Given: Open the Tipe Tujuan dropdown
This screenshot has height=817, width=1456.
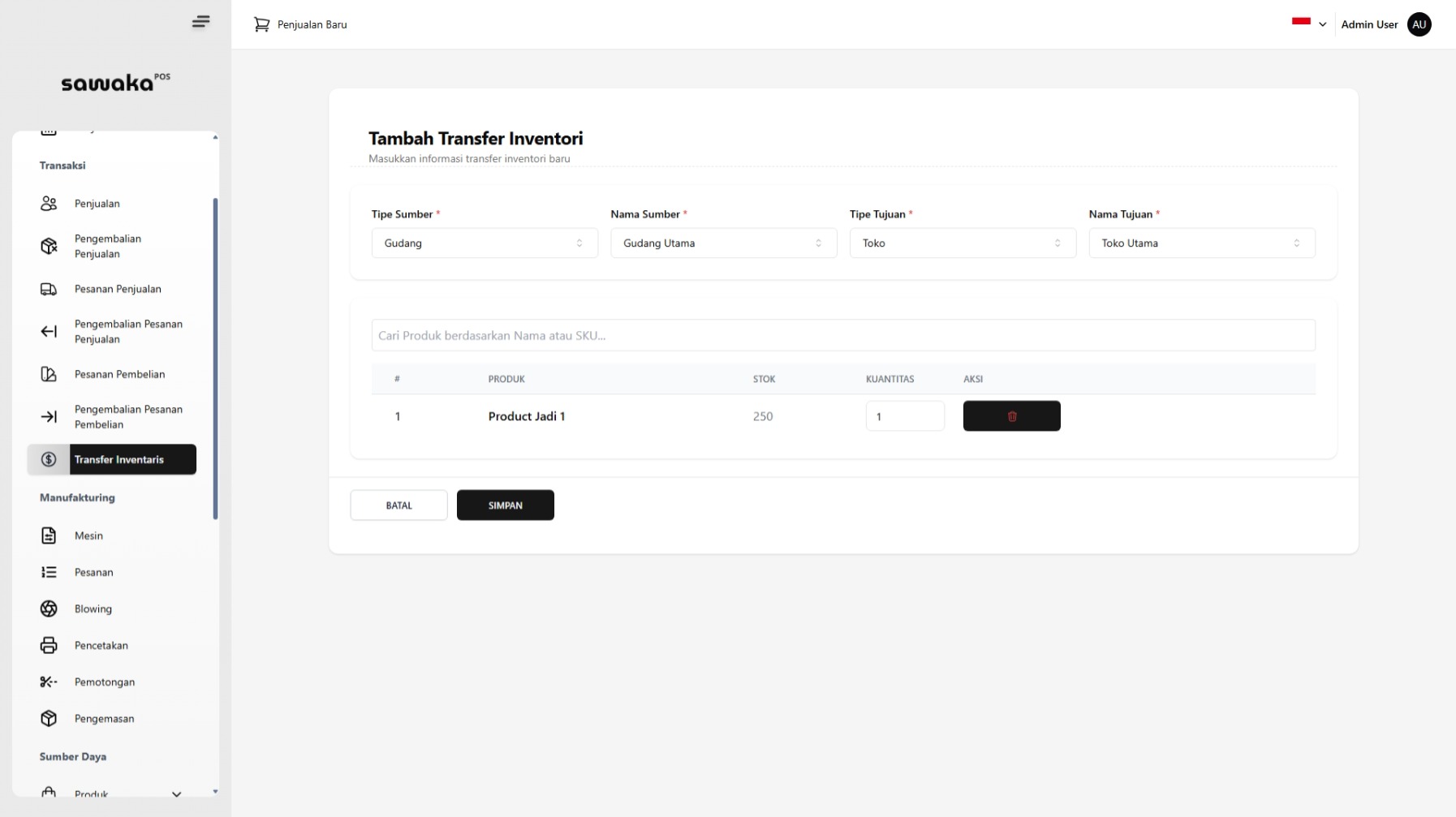Looking at the screenshot, I should (963, 243).
